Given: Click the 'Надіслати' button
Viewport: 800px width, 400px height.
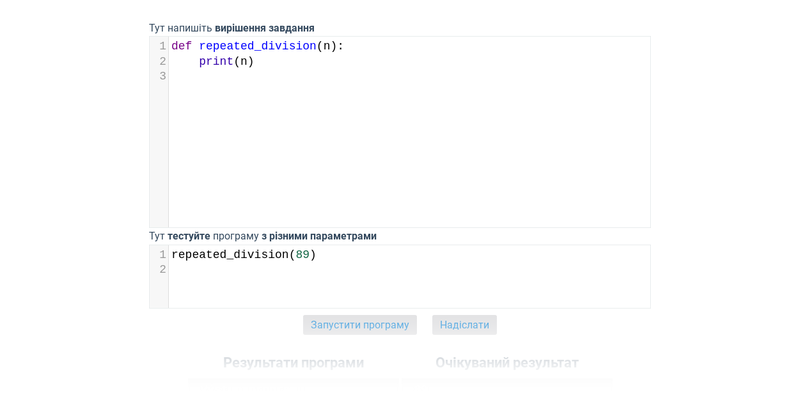Looking at the screenshot, I should pyautogui.click(x=464, y=325).
